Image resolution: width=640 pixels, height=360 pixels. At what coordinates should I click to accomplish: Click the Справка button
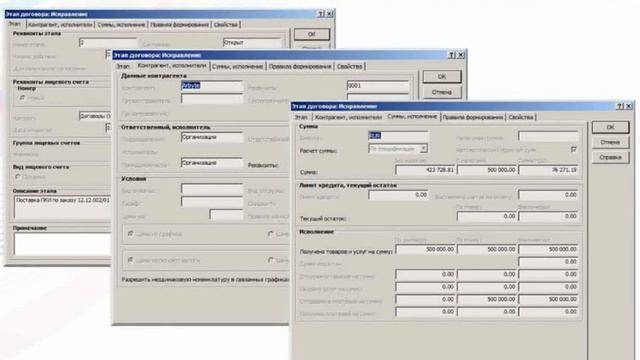[610, 157]
